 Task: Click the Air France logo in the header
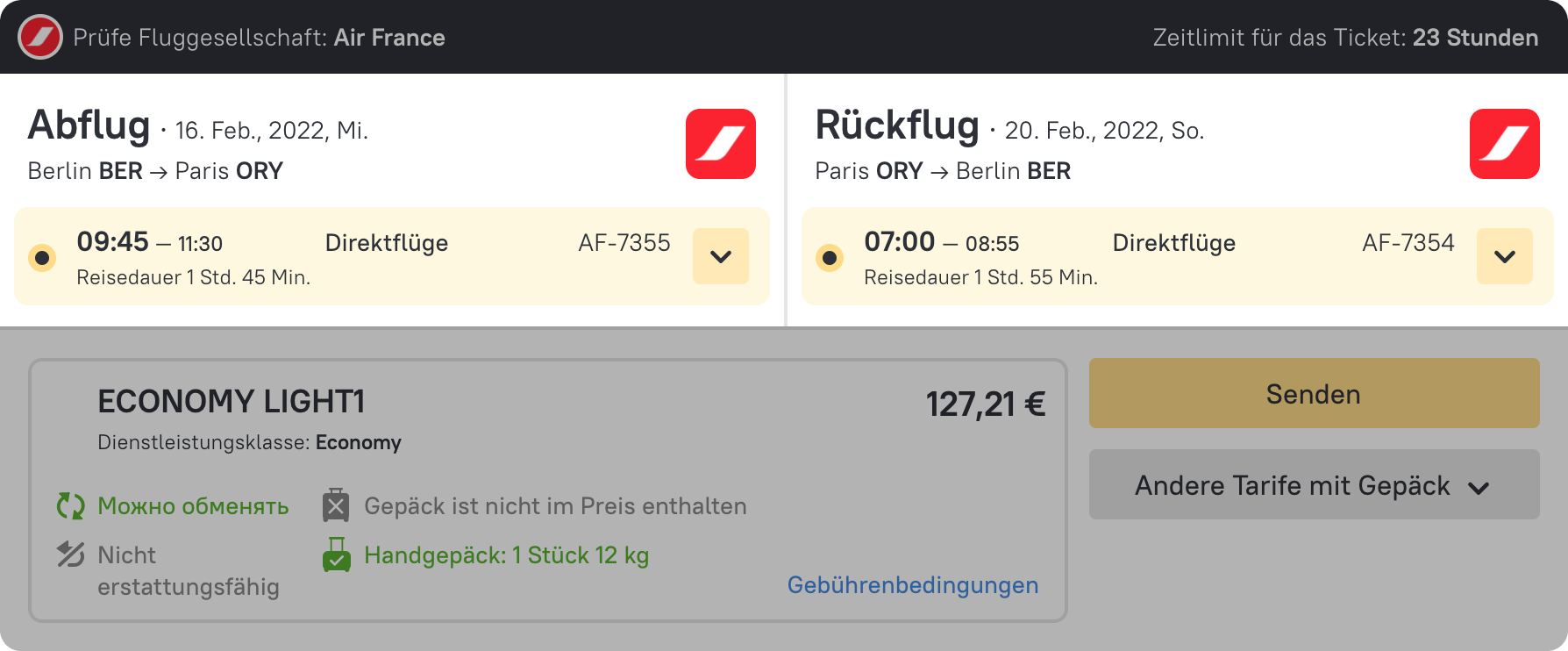point(40,38)
